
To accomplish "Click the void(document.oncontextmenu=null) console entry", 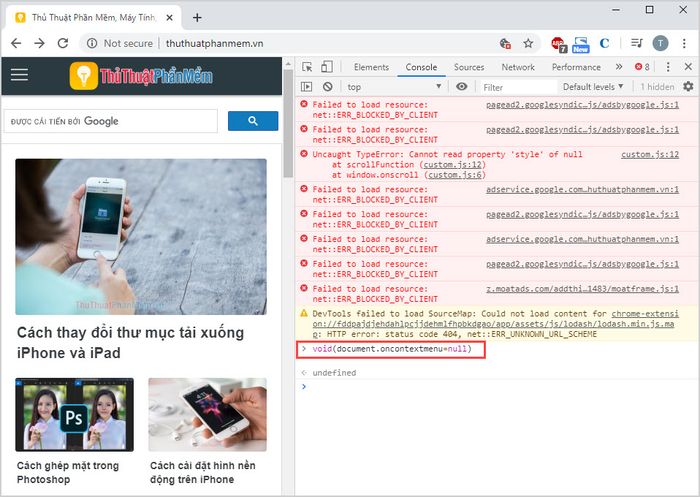I will point(392,349).
